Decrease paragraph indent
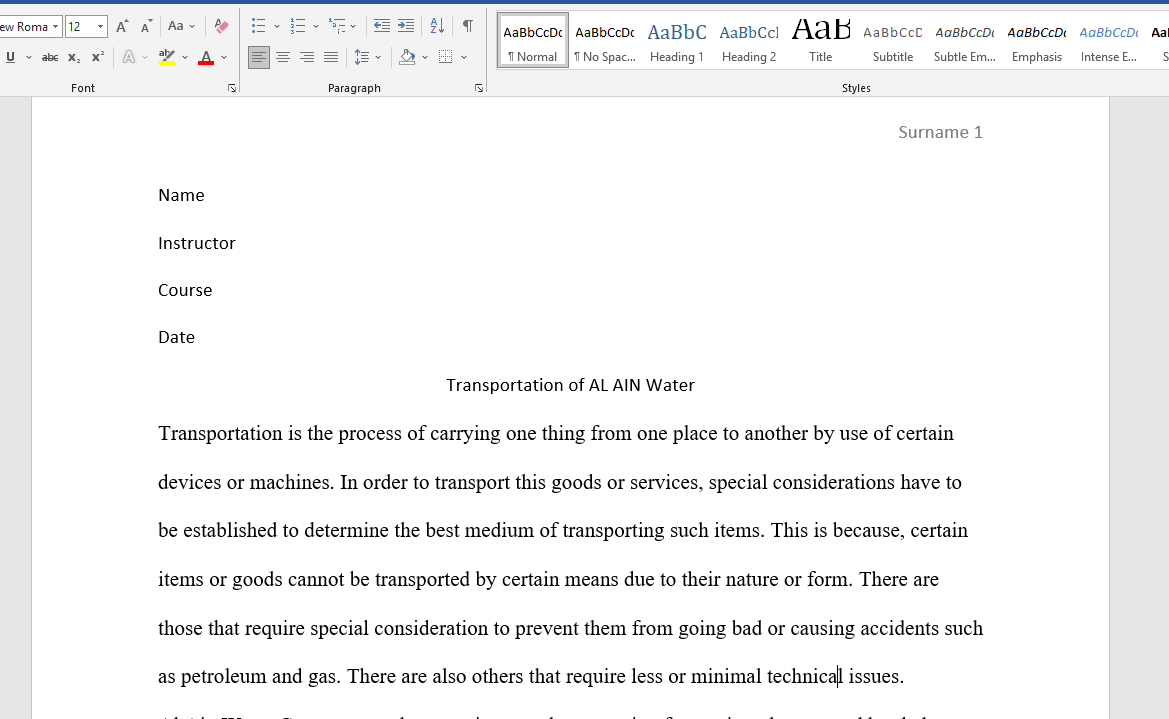Screen dimensions: 1169x719 point(382,27)
